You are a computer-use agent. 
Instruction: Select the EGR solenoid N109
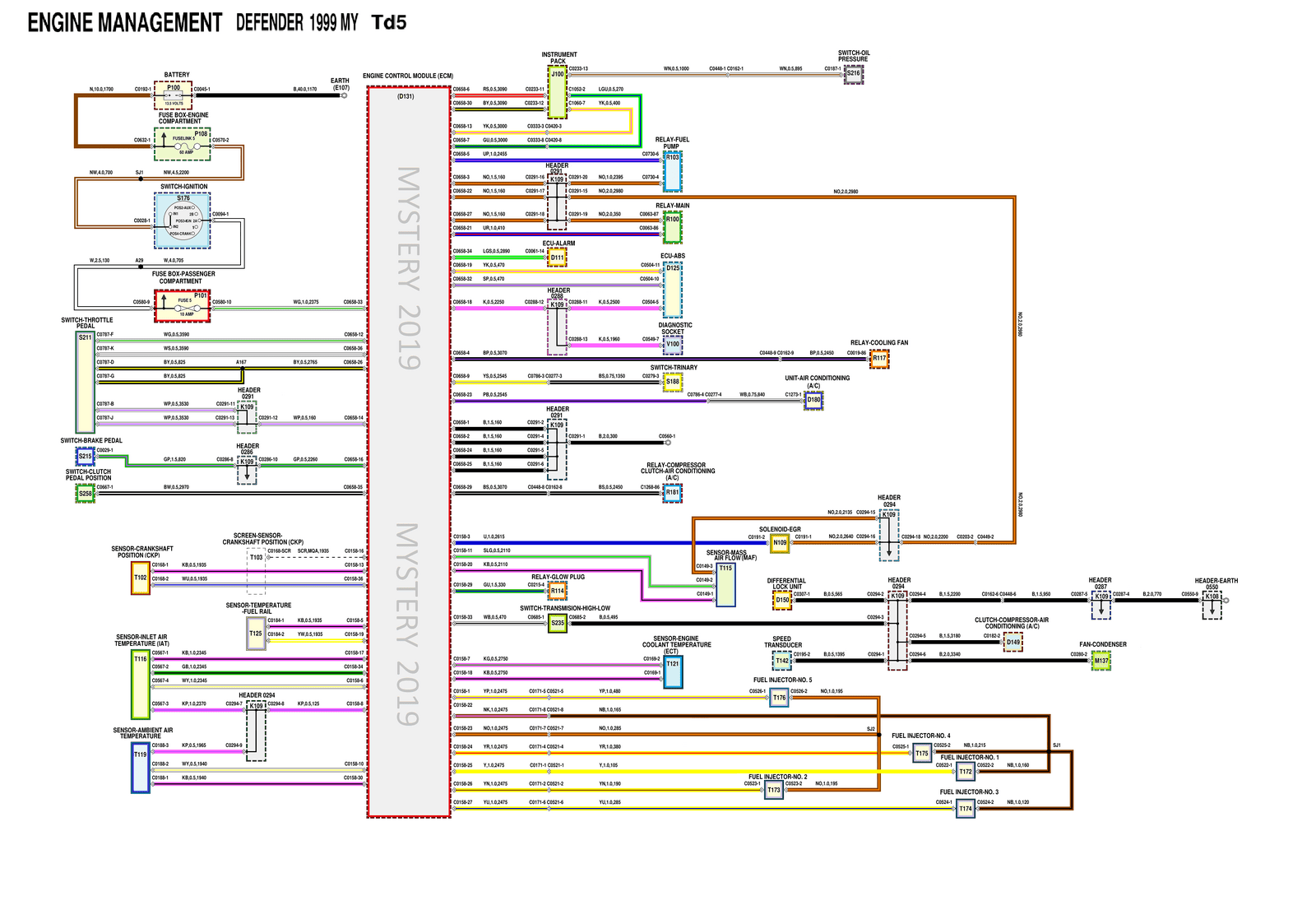pyautogui.click(x=780, y=543)
